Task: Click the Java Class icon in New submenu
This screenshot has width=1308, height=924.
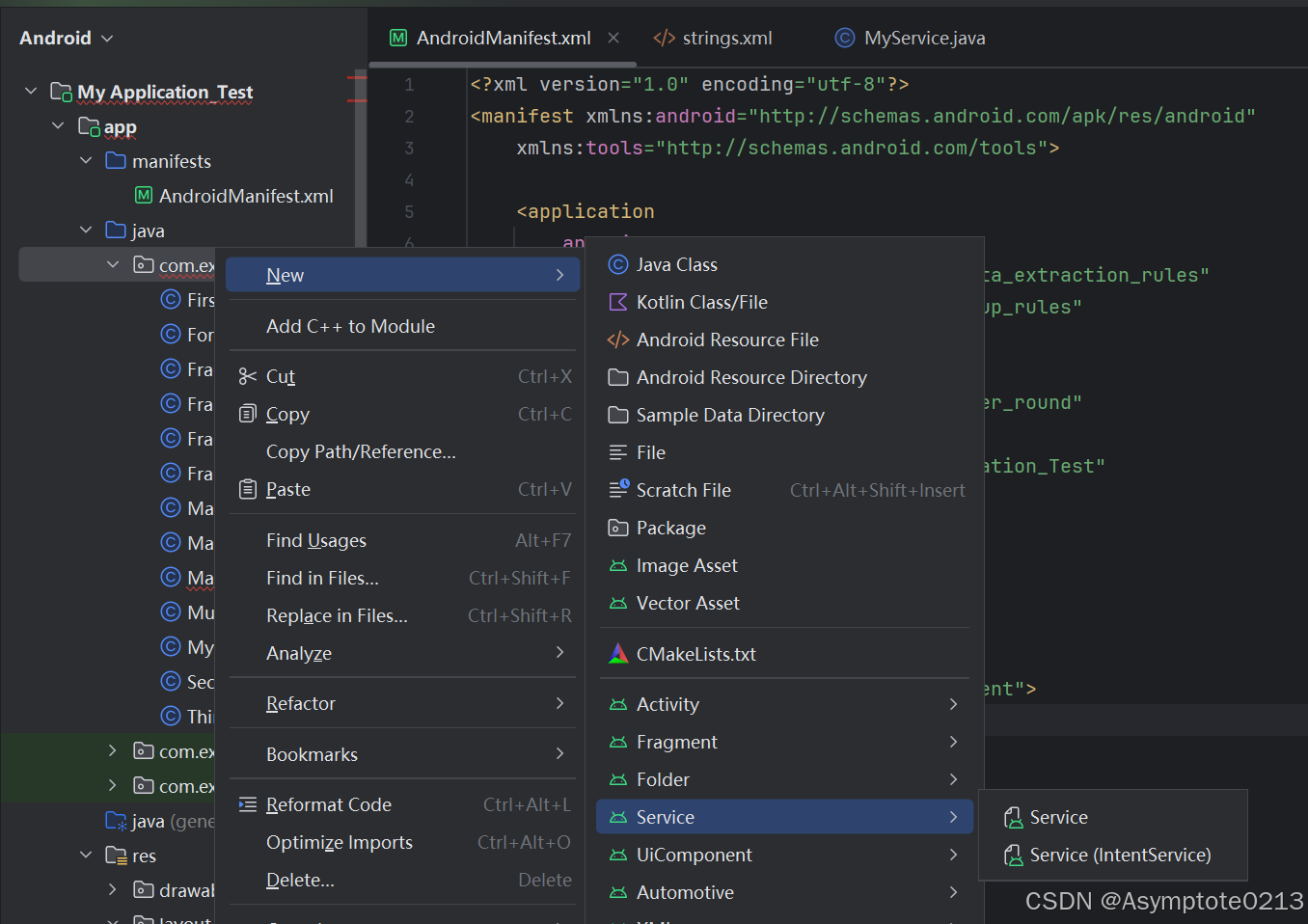Action: coord(618,264)
